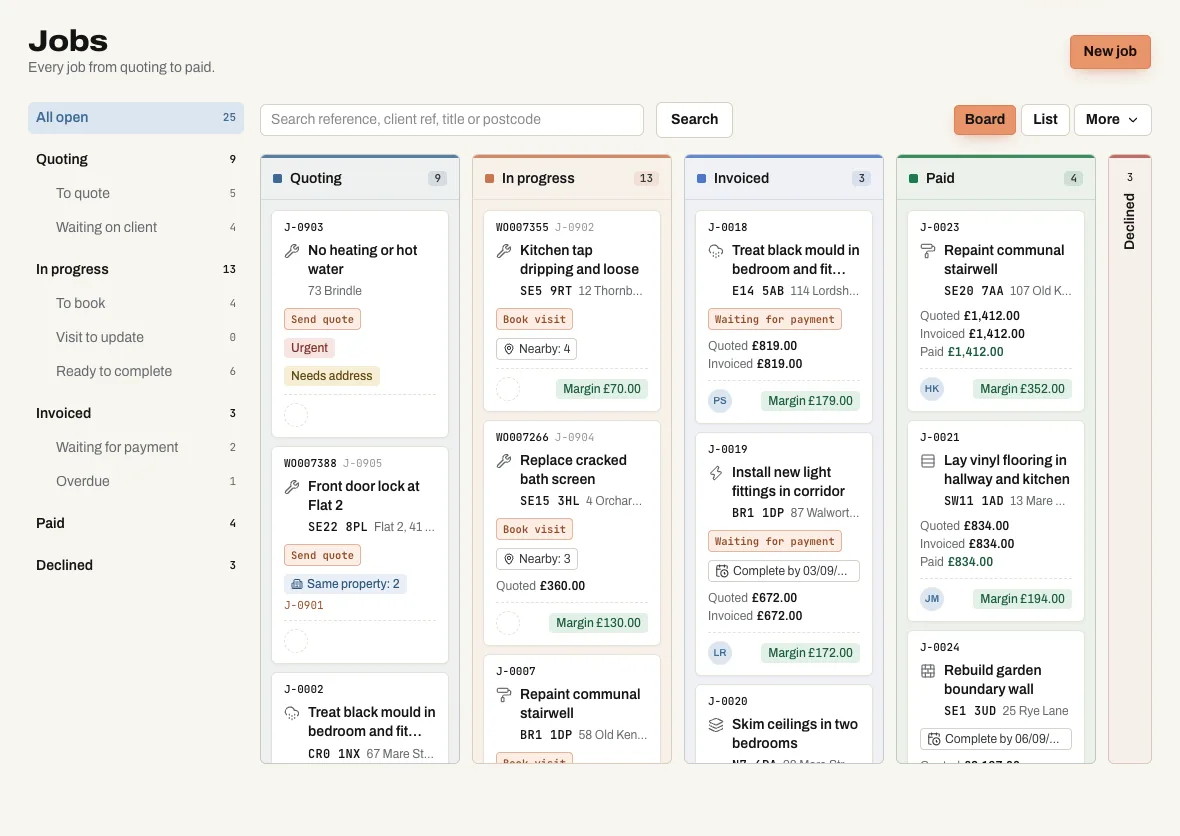The height and width of the screenshot is (836, 1180).
Task: Click Needs address tag on J-0903
Action: [x=331, y=375]
